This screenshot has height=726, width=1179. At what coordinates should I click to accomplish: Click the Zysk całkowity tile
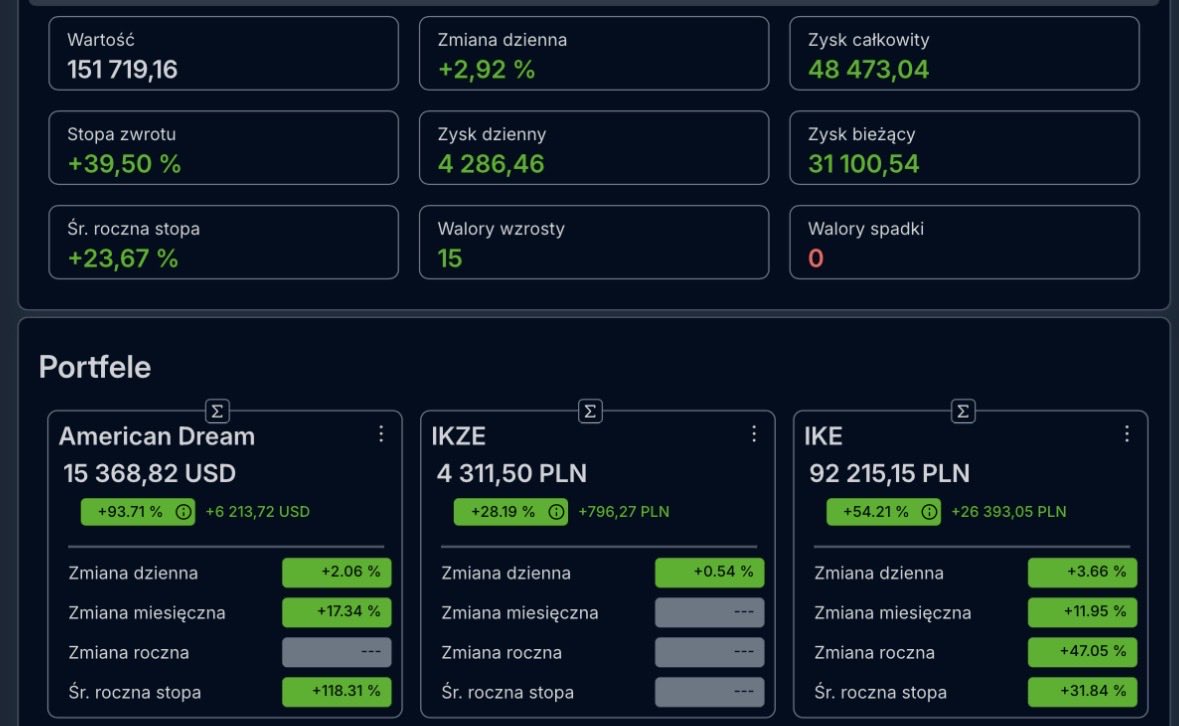(x=963, y=54)
